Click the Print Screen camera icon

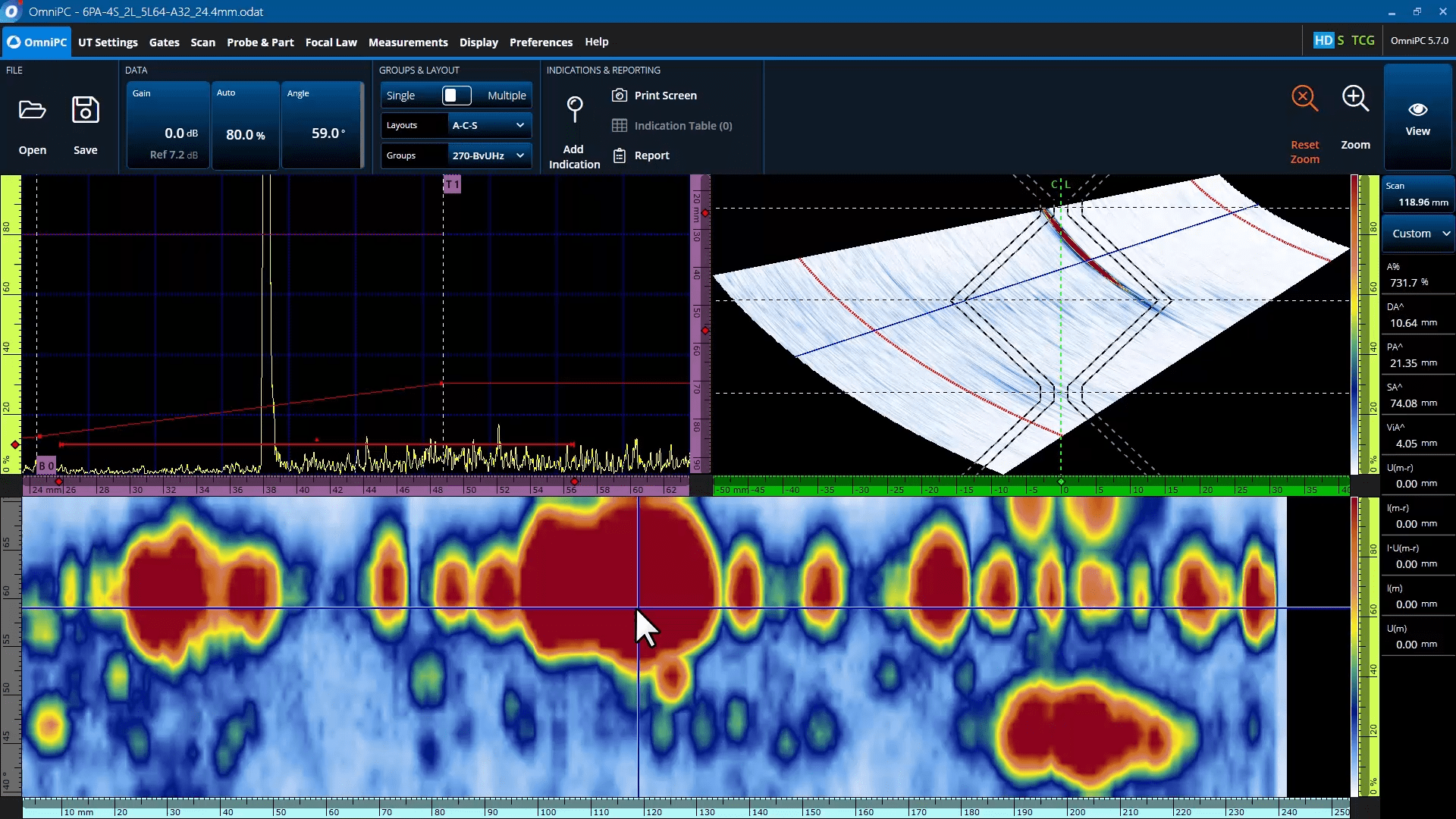coord(620,96)
